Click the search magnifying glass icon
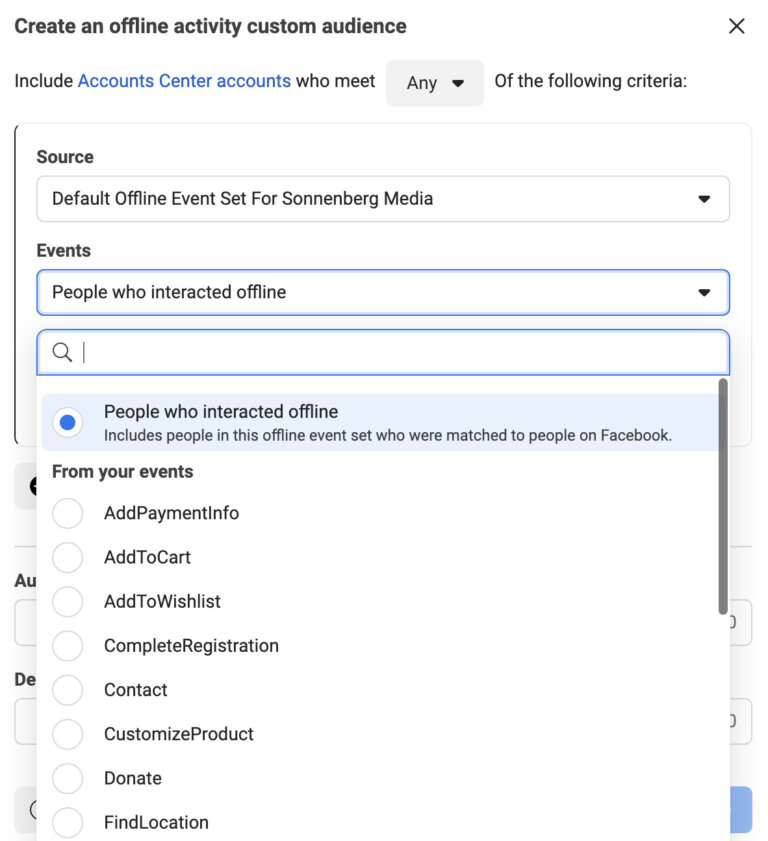Screen dimensions: 768x841 click(x=62, y=352)
